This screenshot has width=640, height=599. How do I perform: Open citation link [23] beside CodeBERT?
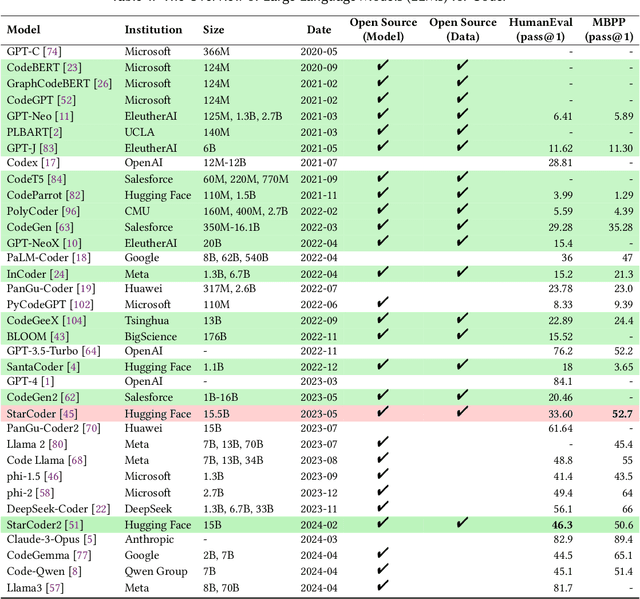72,67
